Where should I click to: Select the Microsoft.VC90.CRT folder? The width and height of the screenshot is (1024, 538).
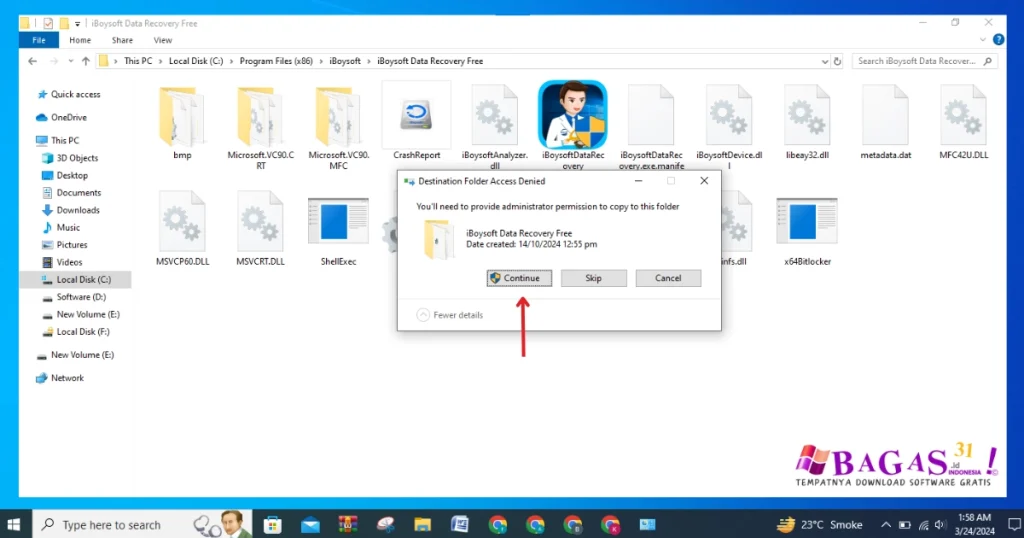(260, 118)
